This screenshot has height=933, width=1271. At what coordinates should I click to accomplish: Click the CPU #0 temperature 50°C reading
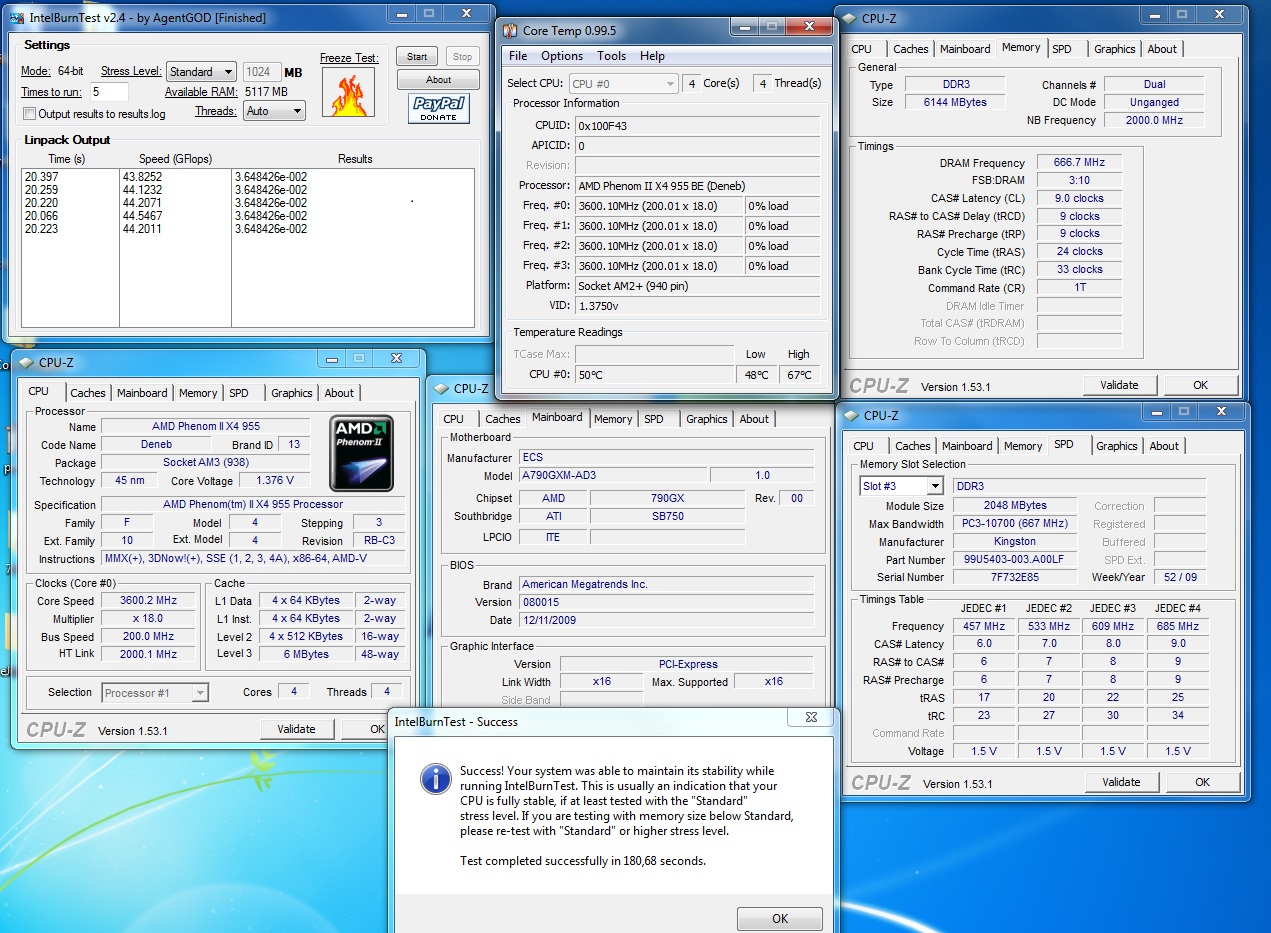[x=654, y=374]
